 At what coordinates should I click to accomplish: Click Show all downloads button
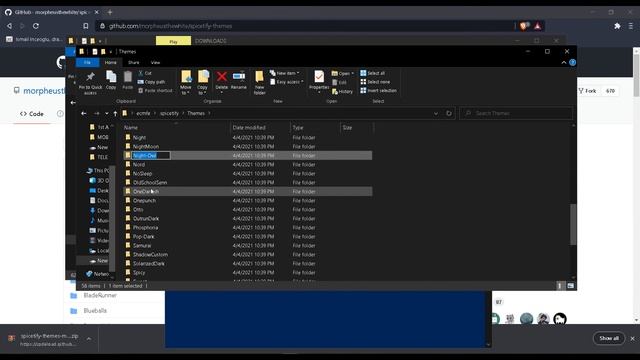point(609,338)
